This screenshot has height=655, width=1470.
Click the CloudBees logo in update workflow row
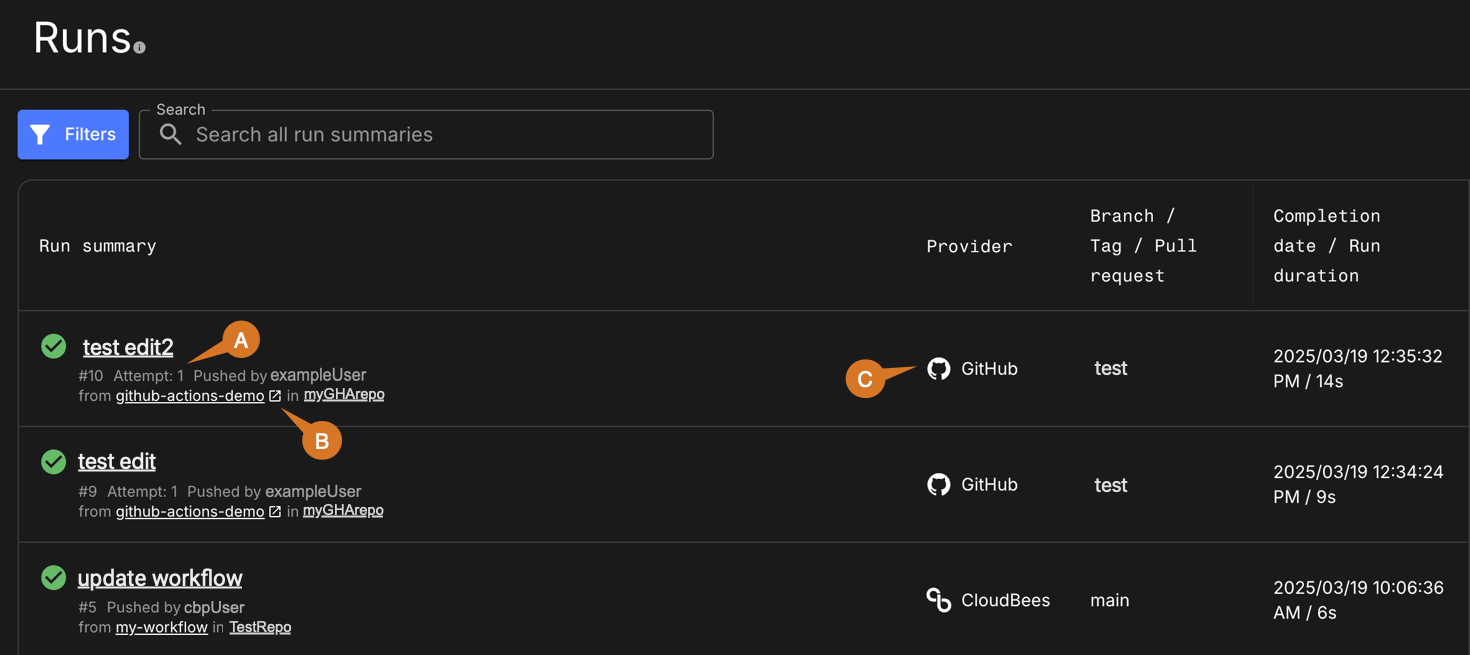(x=938, y=600)
